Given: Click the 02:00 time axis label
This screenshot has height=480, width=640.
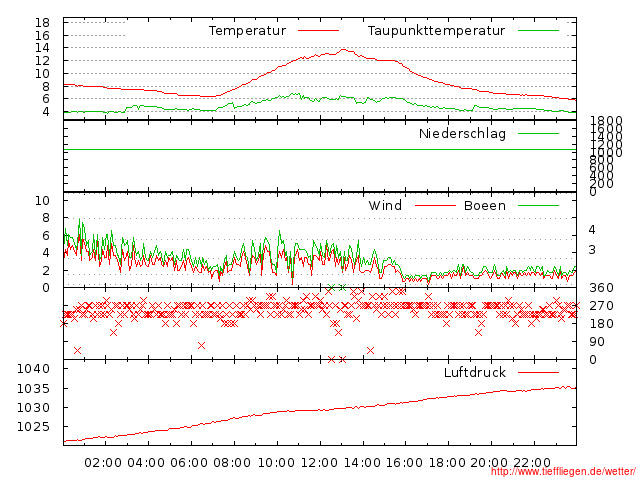Looking at the screenshot, I should pos(103,463).
